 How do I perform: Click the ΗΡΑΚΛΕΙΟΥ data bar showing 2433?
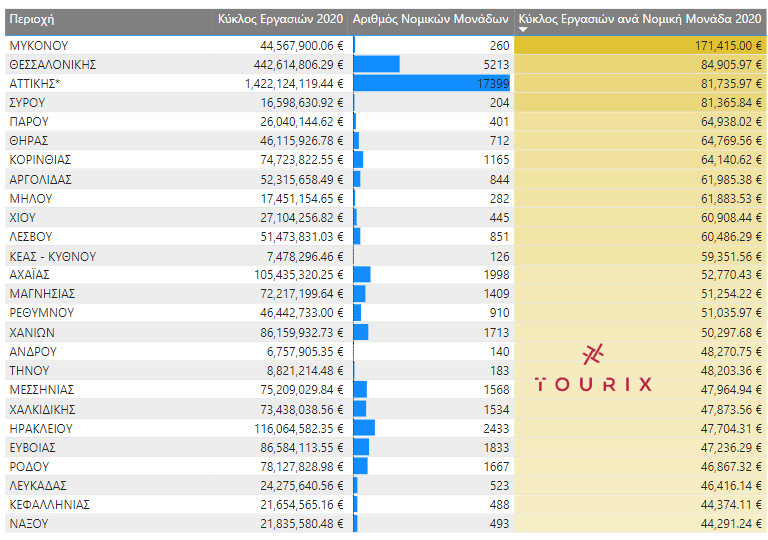[x=365, y=427]
